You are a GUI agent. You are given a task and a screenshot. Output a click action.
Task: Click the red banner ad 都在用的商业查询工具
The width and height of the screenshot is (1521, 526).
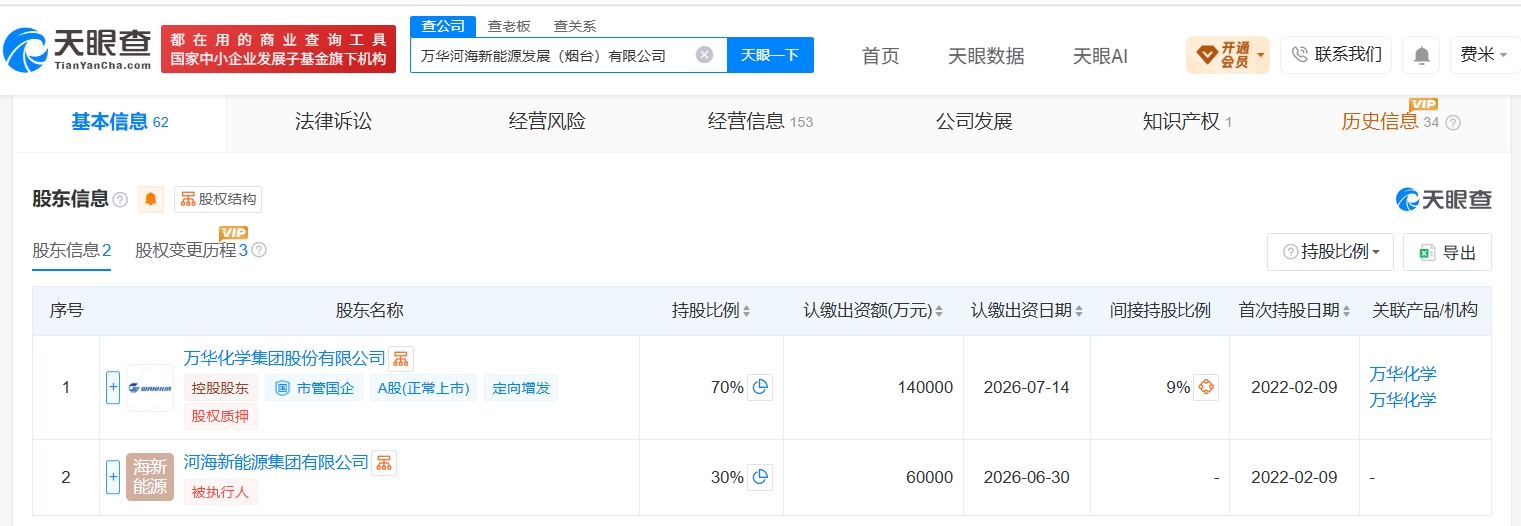point(278,49)
